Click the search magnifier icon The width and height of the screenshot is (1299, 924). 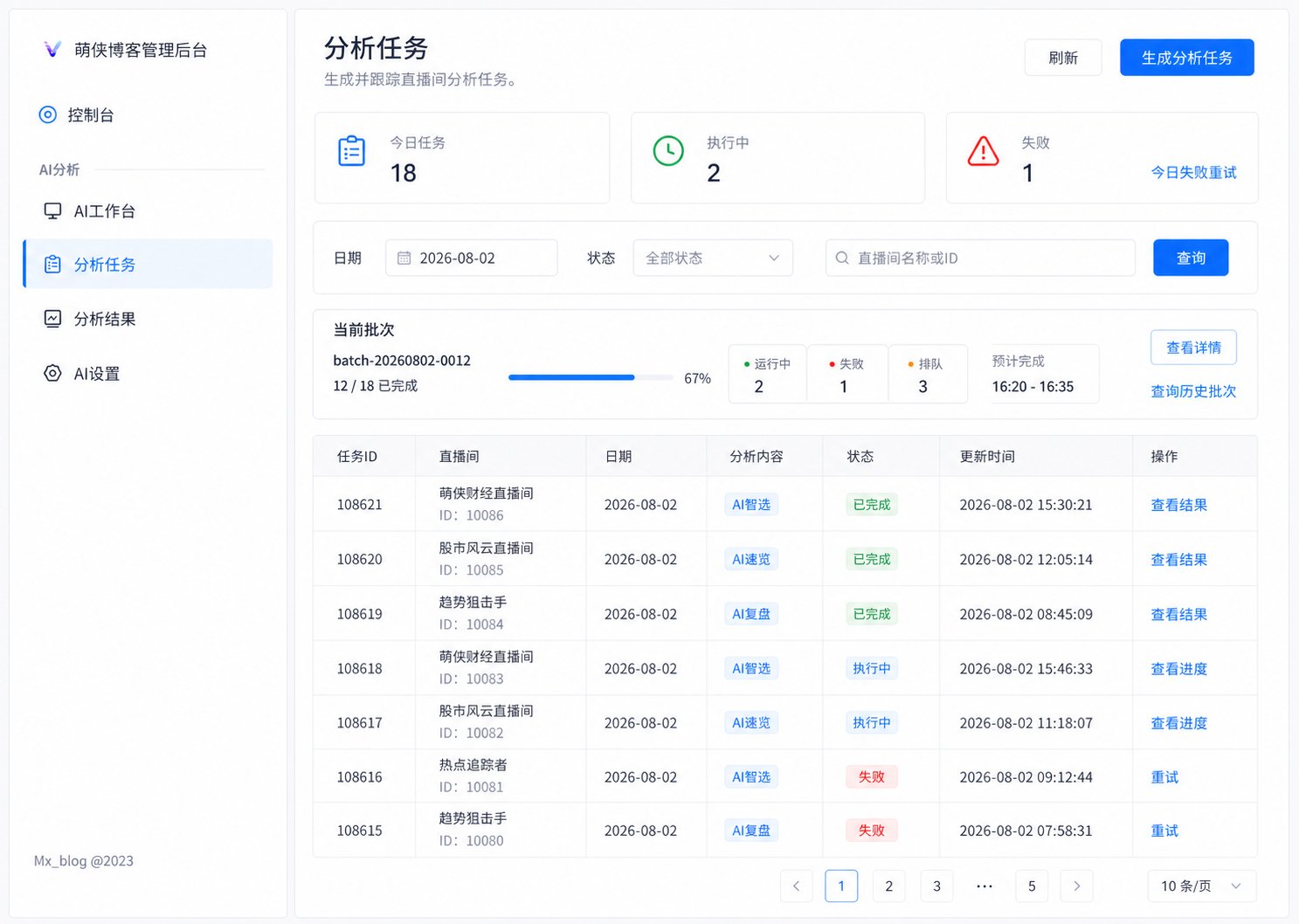842,258
